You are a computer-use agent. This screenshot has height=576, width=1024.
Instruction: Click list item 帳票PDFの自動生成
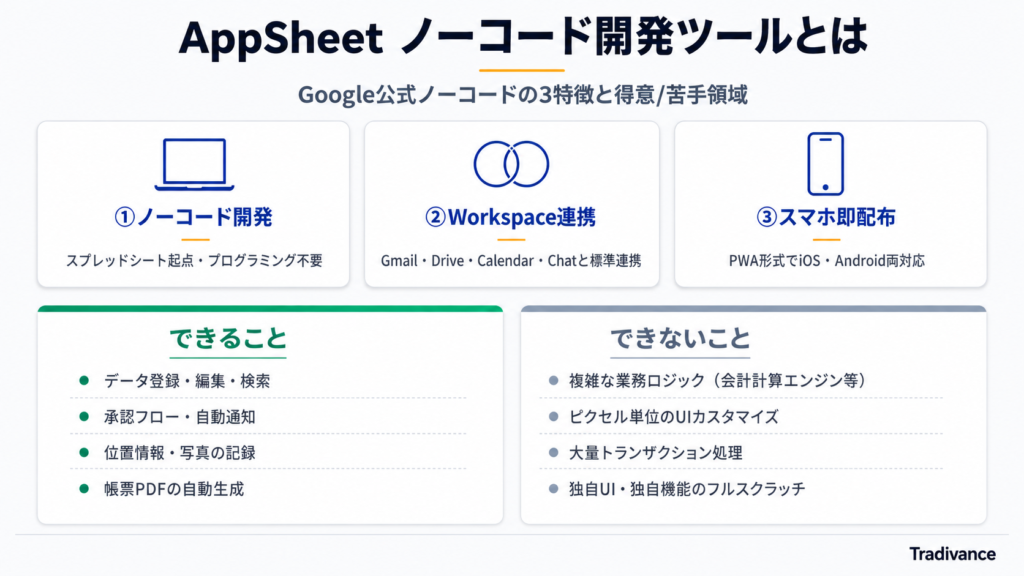click(174, 488)
